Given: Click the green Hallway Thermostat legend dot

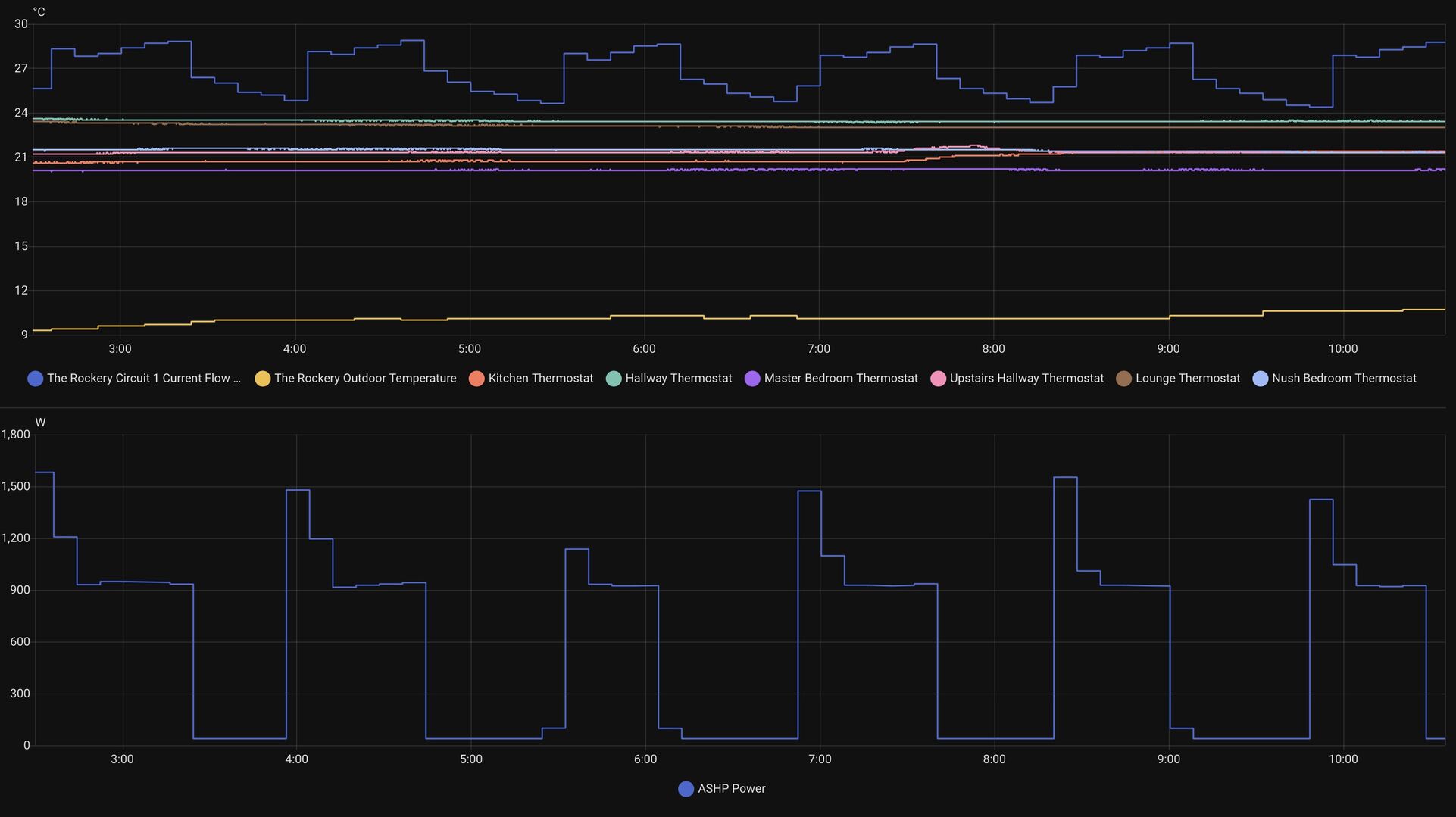Looking at the screenshot, I should click(x=614, y=379).
